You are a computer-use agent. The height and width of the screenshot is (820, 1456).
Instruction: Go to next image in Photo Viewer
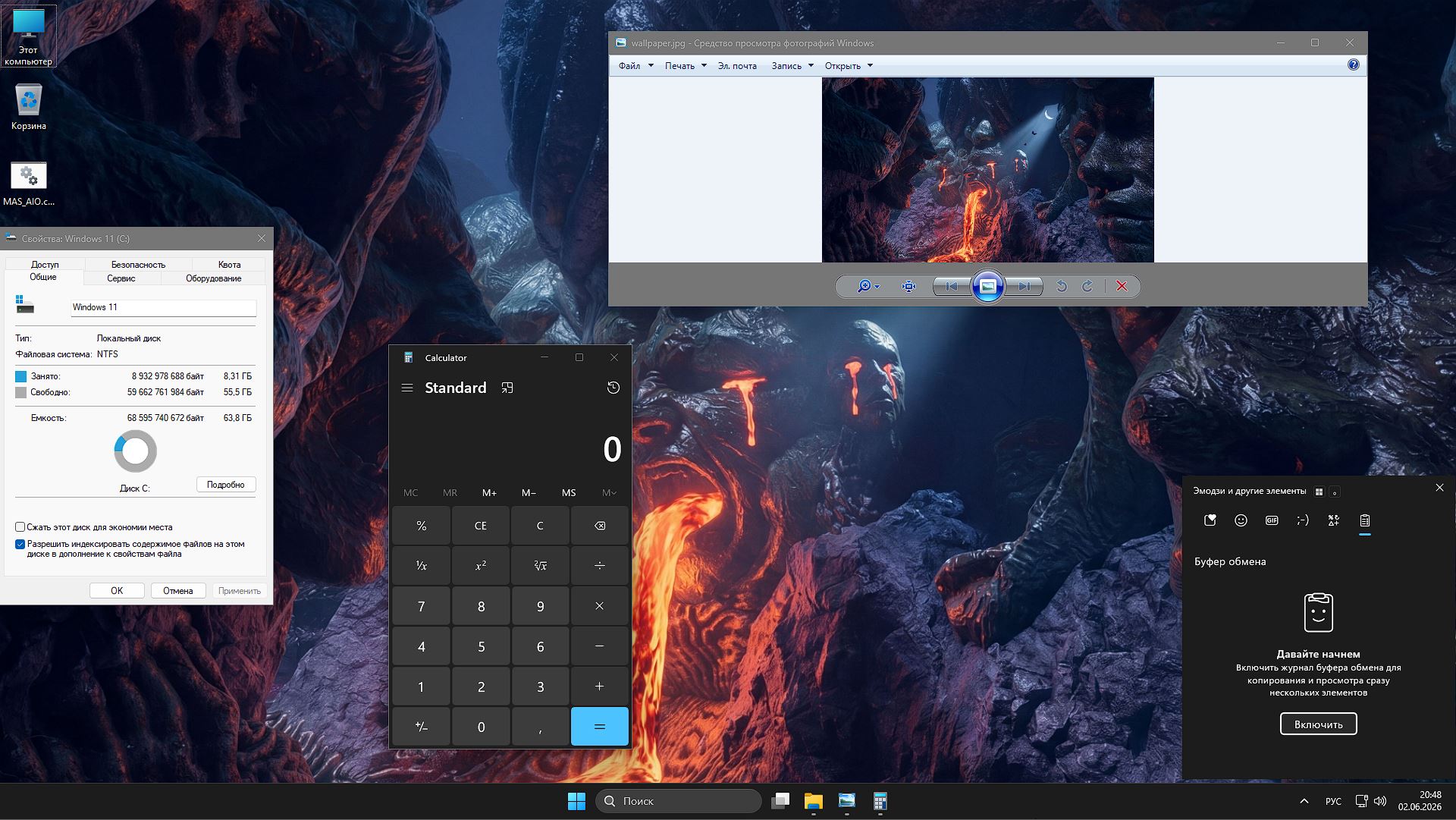1025,286
